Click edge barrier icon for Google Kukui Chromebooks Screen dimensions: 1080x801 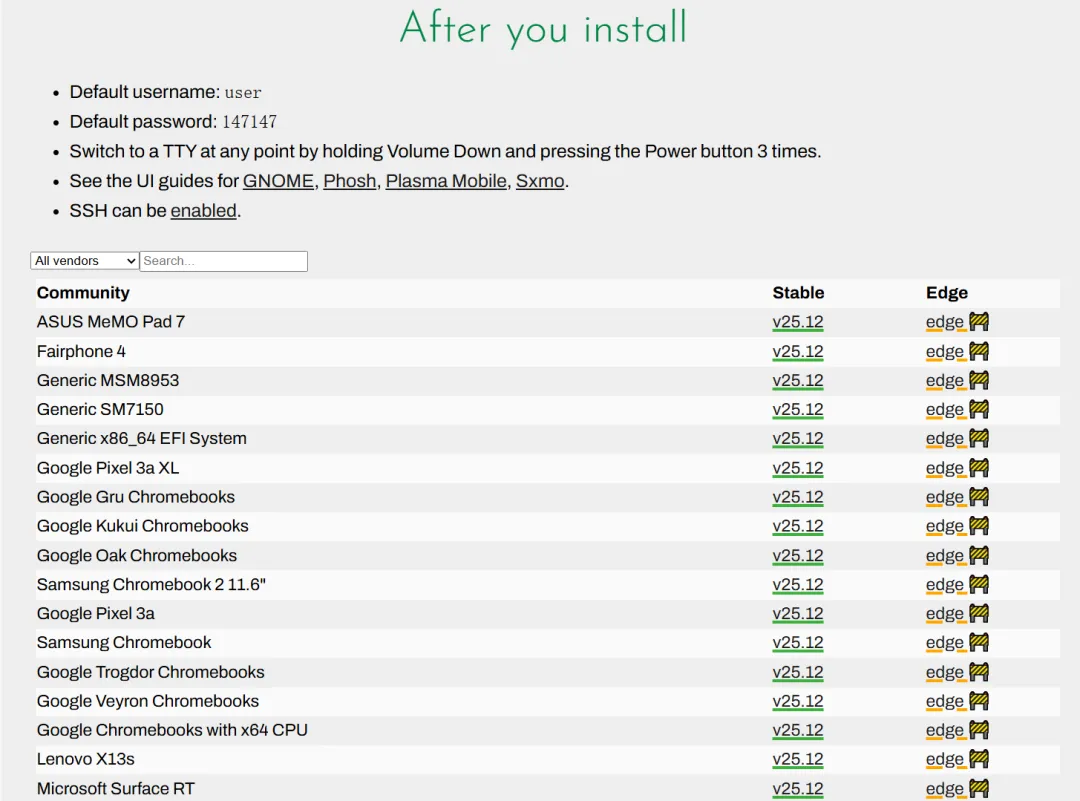coord(979,526)
